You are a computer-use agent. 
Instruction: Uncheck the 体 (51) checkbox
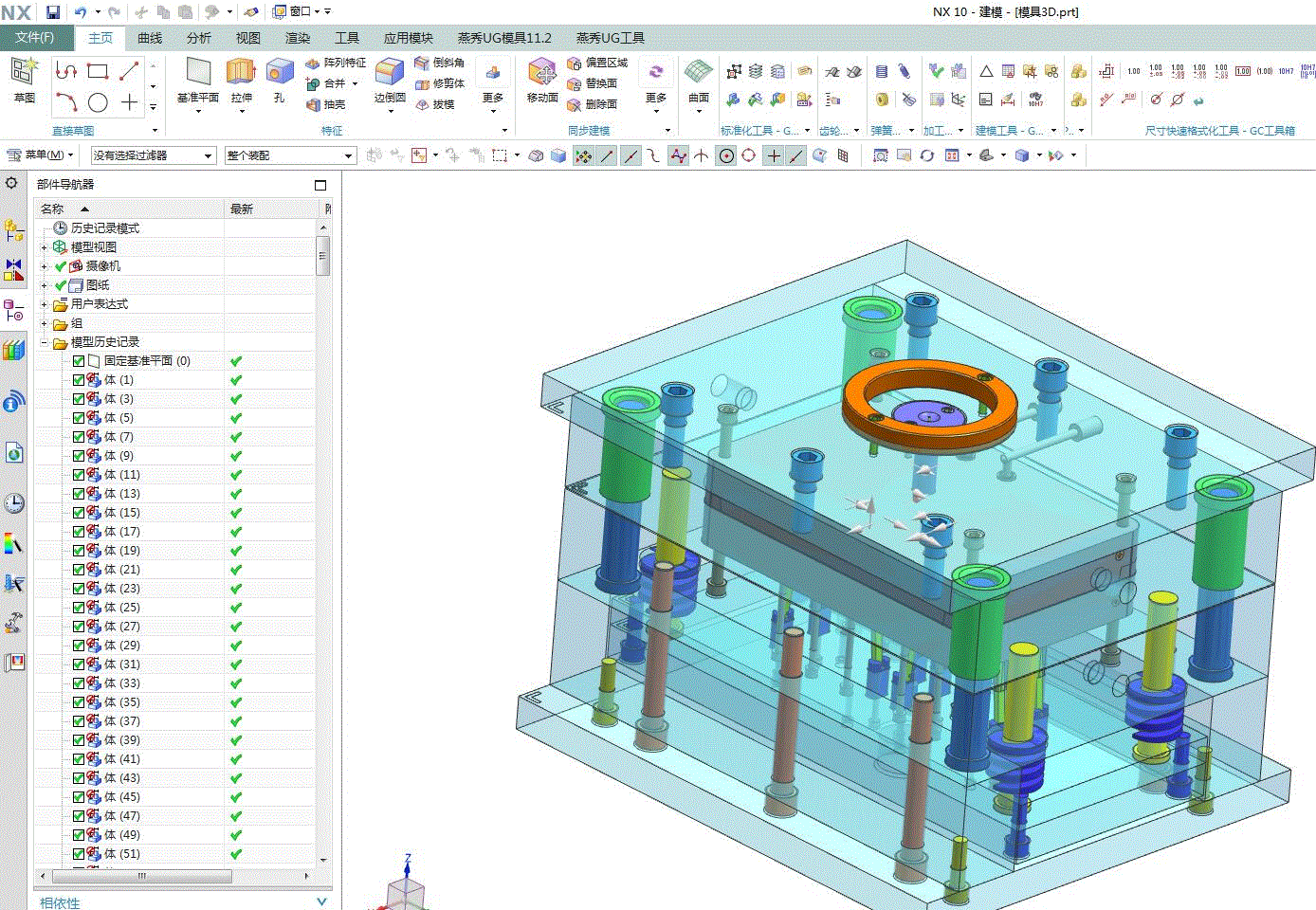79,854
